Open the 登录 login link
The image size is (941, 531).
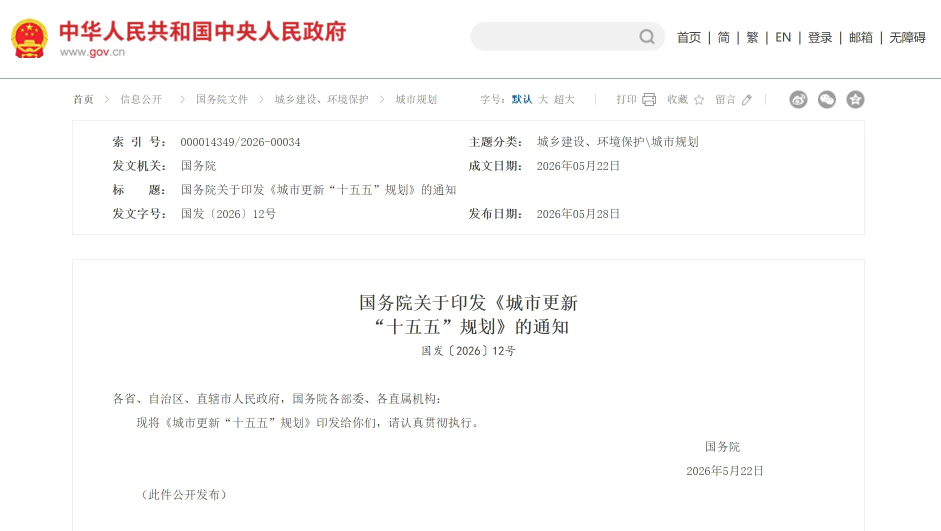tap(820, 38)
